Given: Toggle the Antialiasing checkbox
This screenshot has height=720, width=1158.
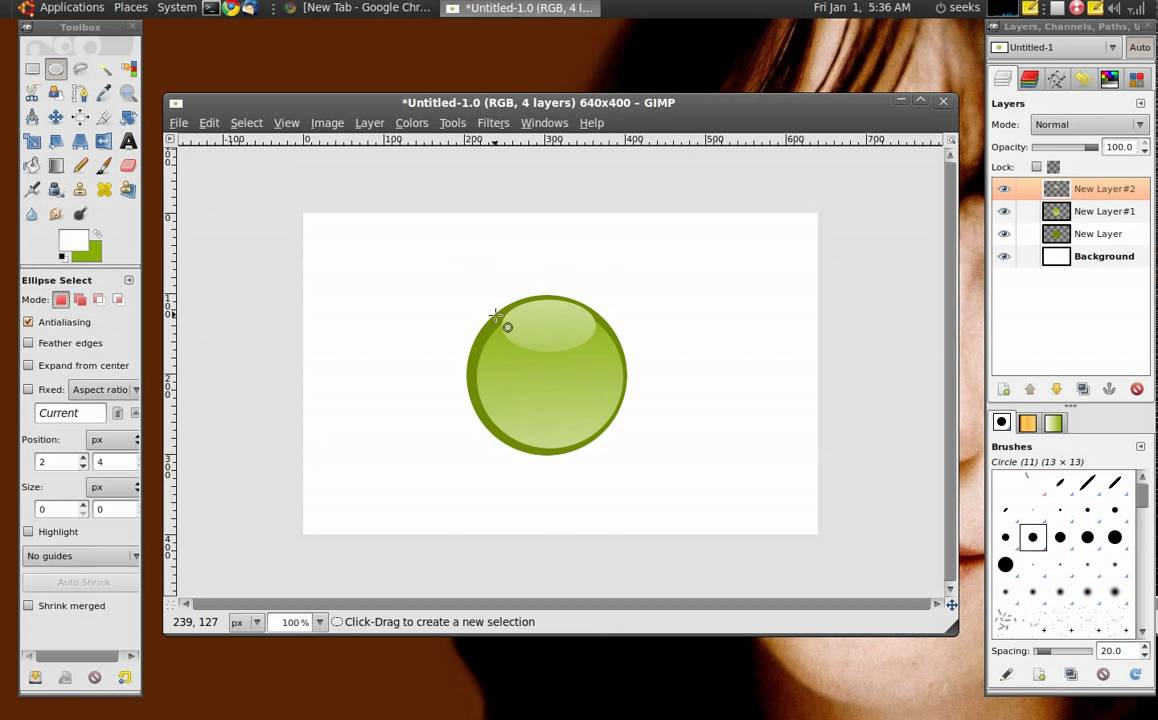Looking at the screenshot, I should [28, 322].
